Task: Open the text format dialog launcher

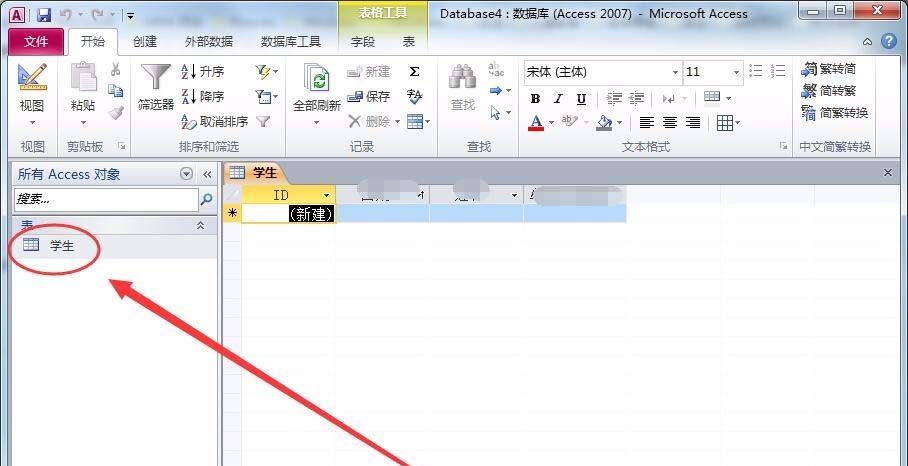Action: click(783, 146)
